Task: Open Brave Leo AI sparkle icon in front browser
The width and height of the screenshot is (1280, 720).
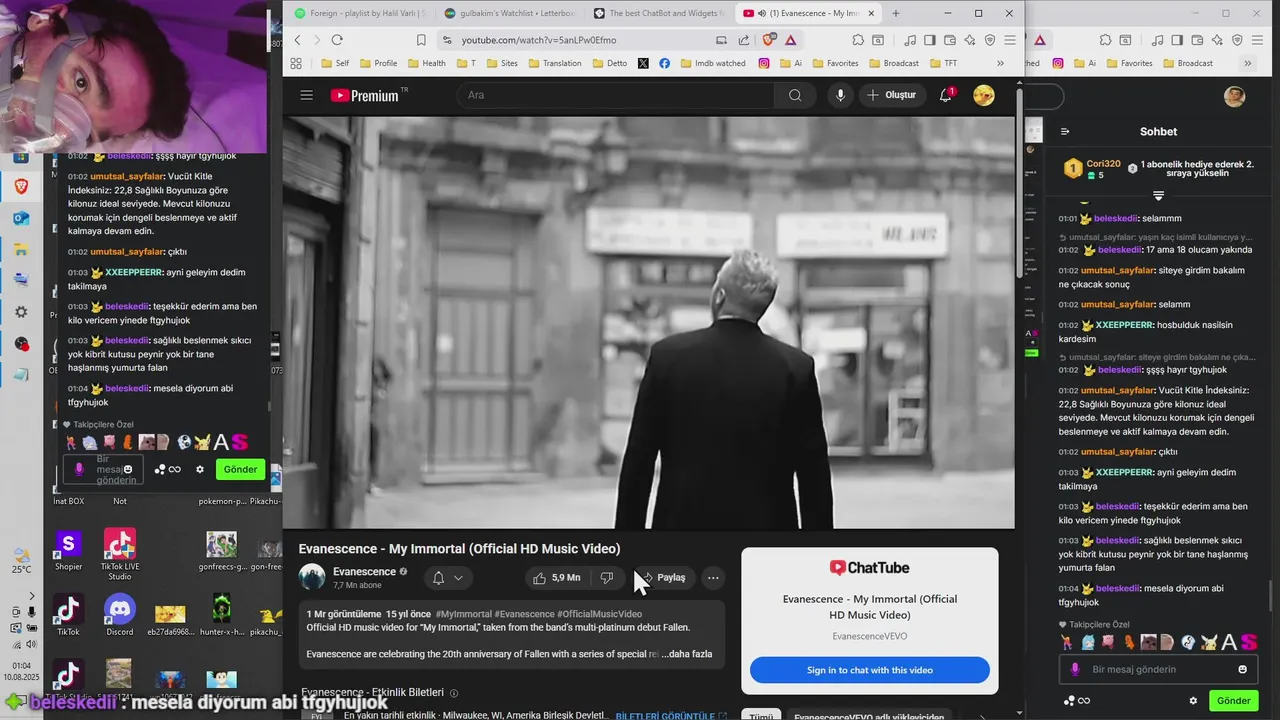Action: [x=969, y=40]
